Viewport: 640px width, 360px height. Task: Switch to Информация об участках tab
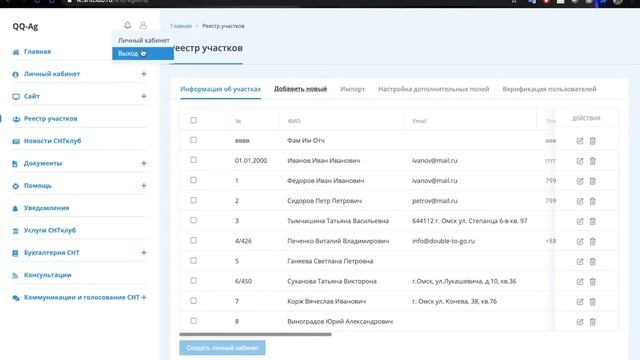click(220, 89)
